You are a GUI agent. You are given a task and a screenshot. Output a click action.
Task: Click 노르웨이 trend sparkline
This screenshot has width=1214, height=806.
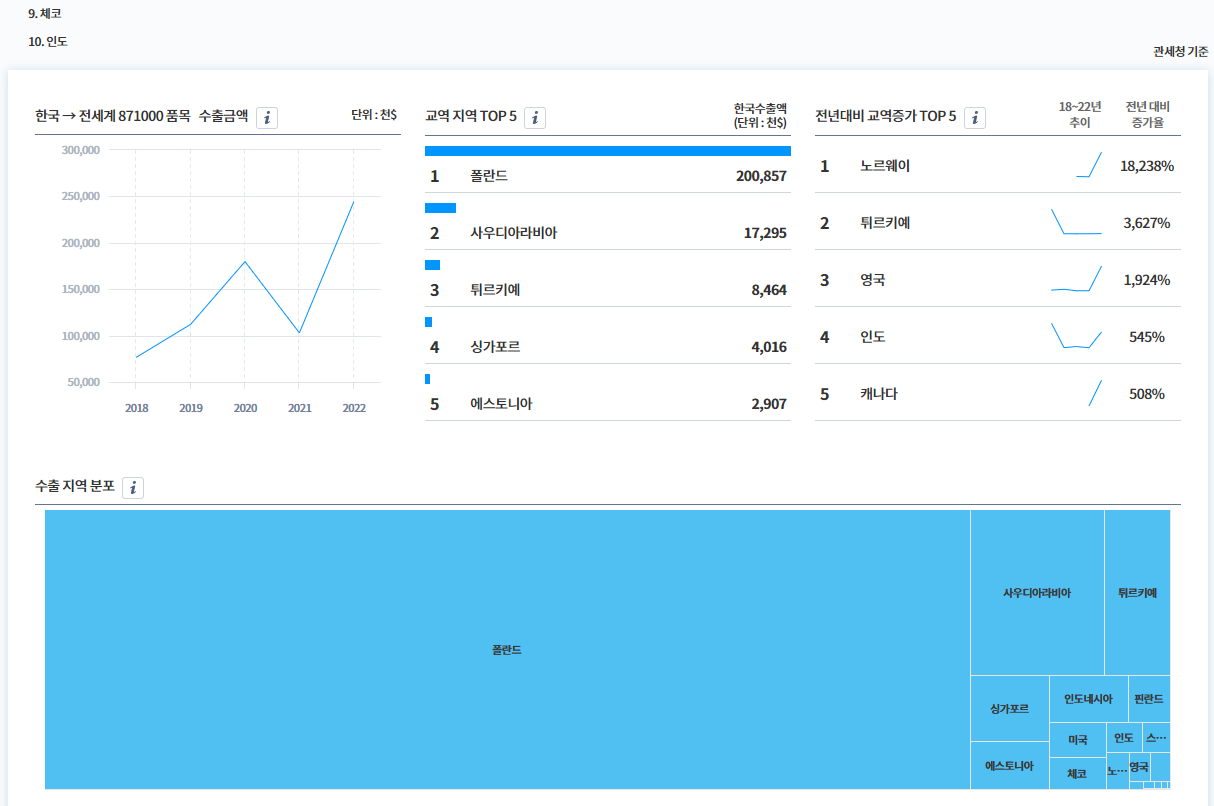[x=1089, y=165]
